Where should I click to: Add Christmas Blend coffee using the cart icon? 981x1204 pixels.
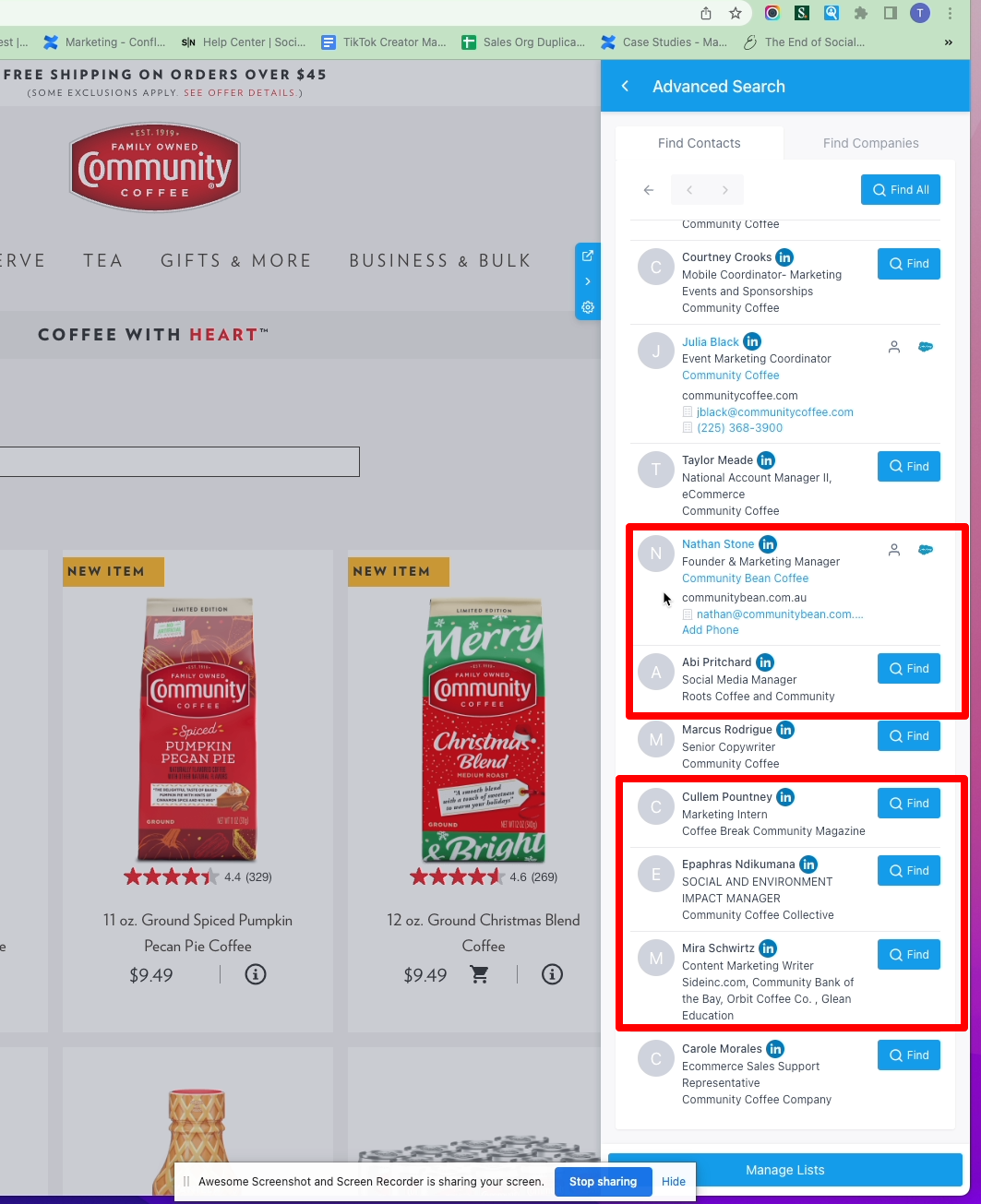coord(480,974)
